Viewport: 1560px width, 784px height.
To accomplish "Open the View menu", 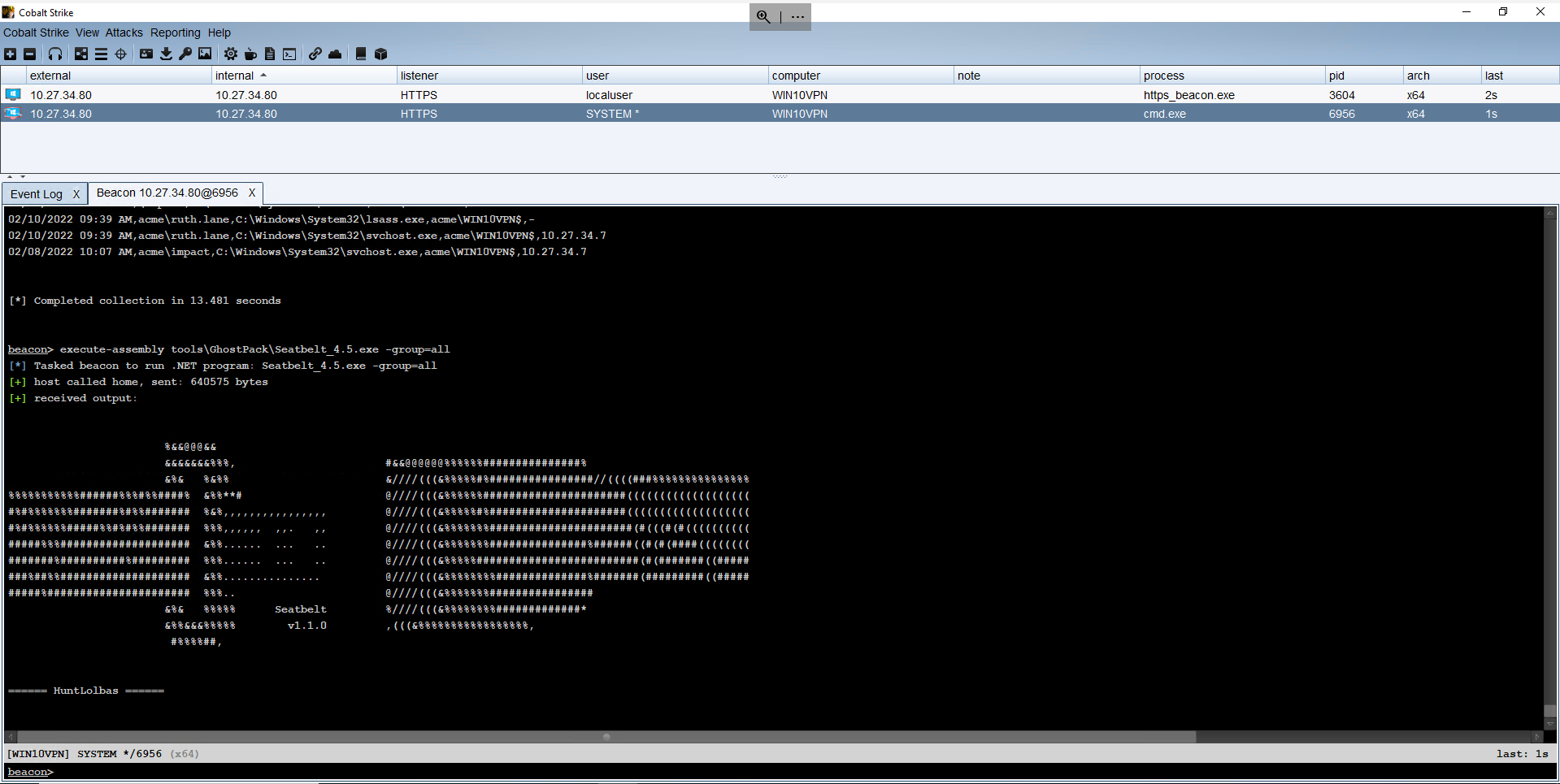I will click(87, 32).
